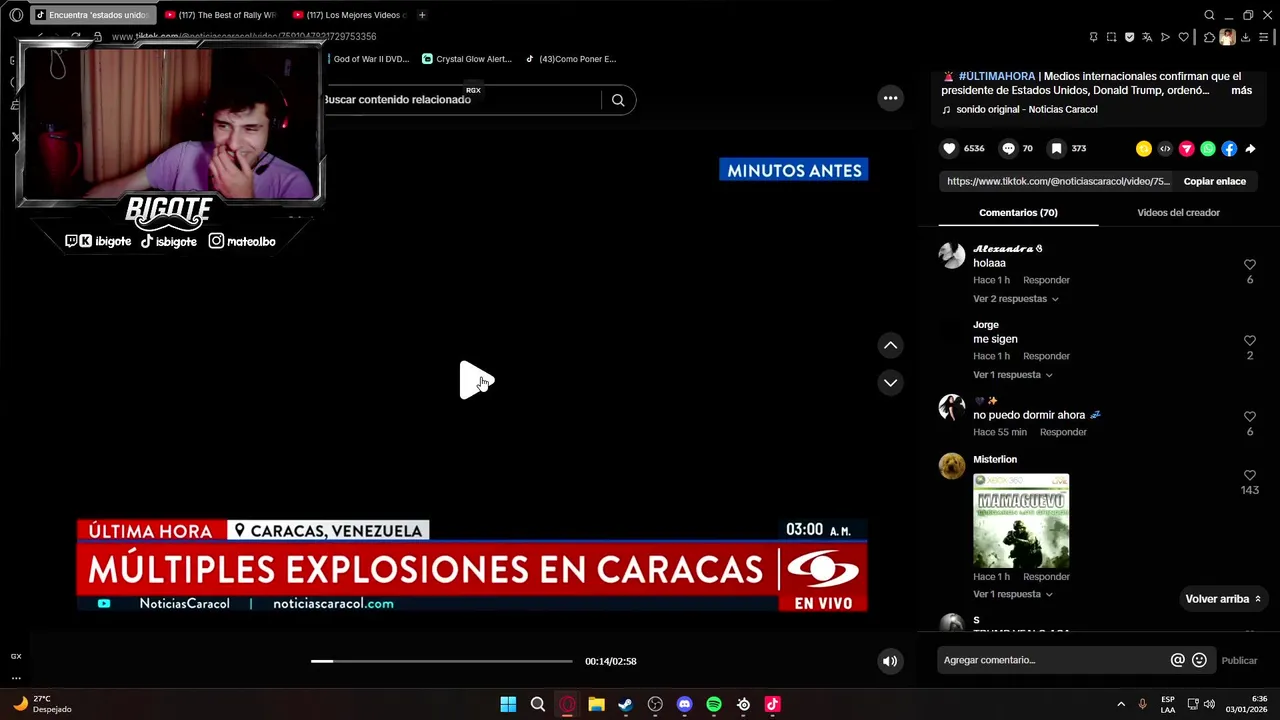This screenshot has width=1280, height=720.
Task: Like the video with the heart icon
Action: click(949, 148)
